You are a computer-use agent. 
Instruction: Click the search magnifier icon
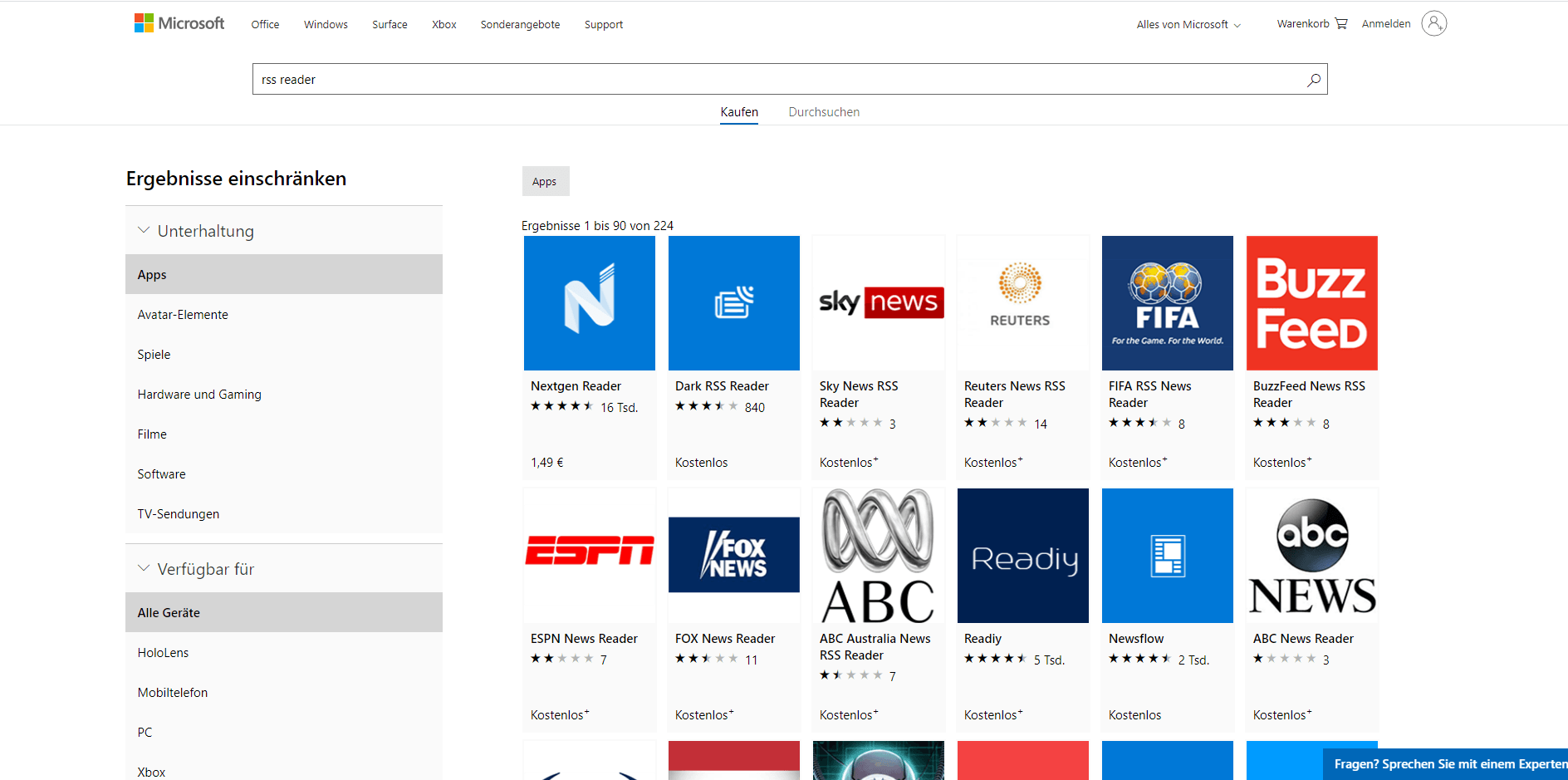1313,80
